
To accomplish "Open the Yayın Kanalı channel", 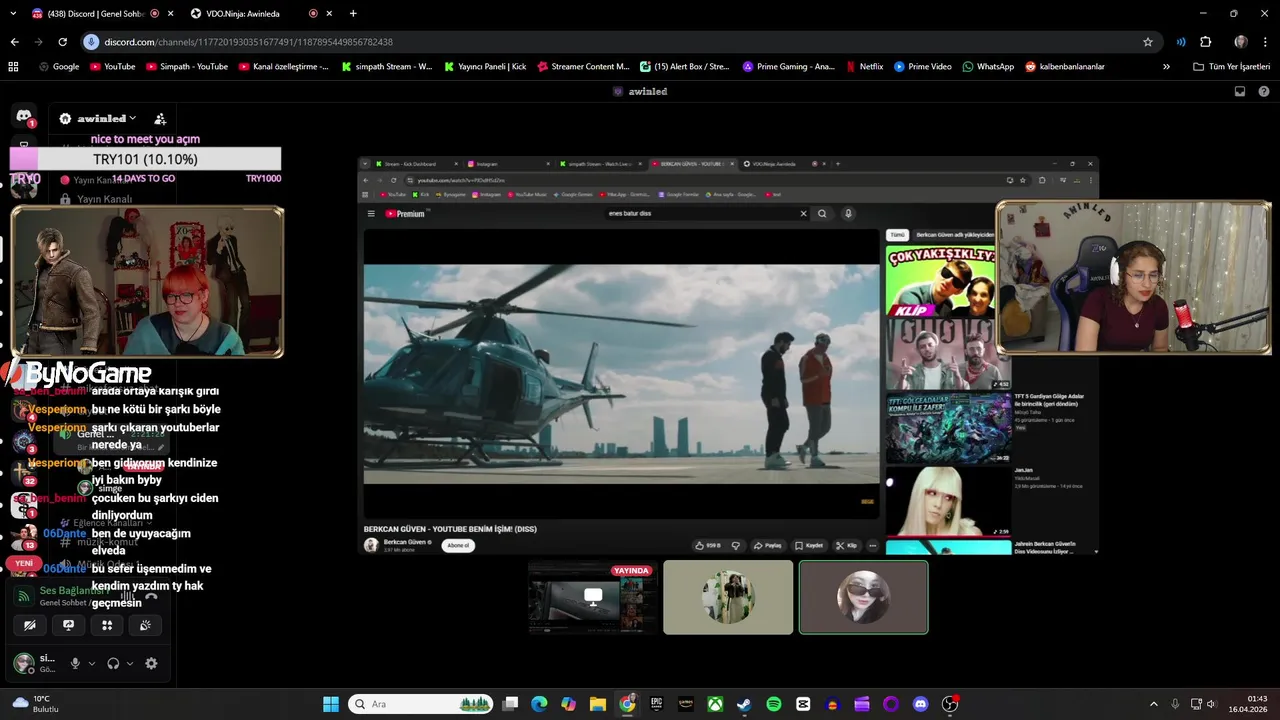I will coord(96,199).
